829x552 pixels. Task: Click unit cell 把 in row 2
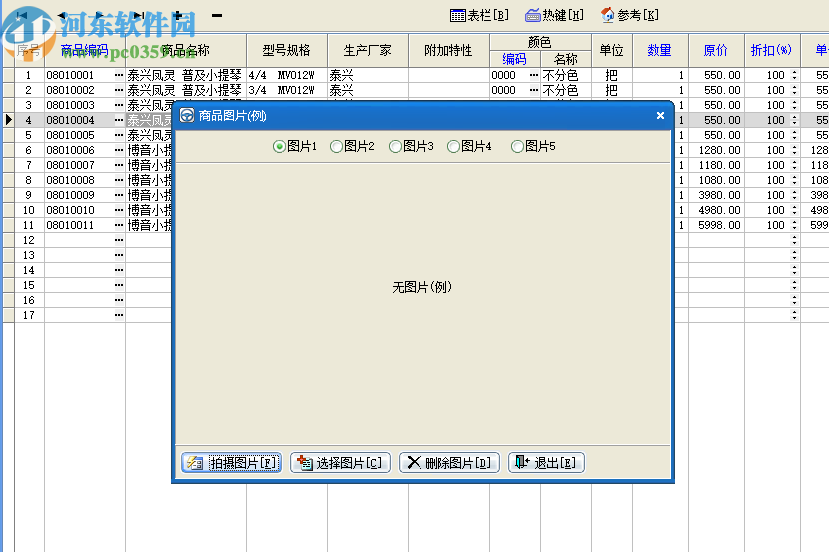point(612,90)
